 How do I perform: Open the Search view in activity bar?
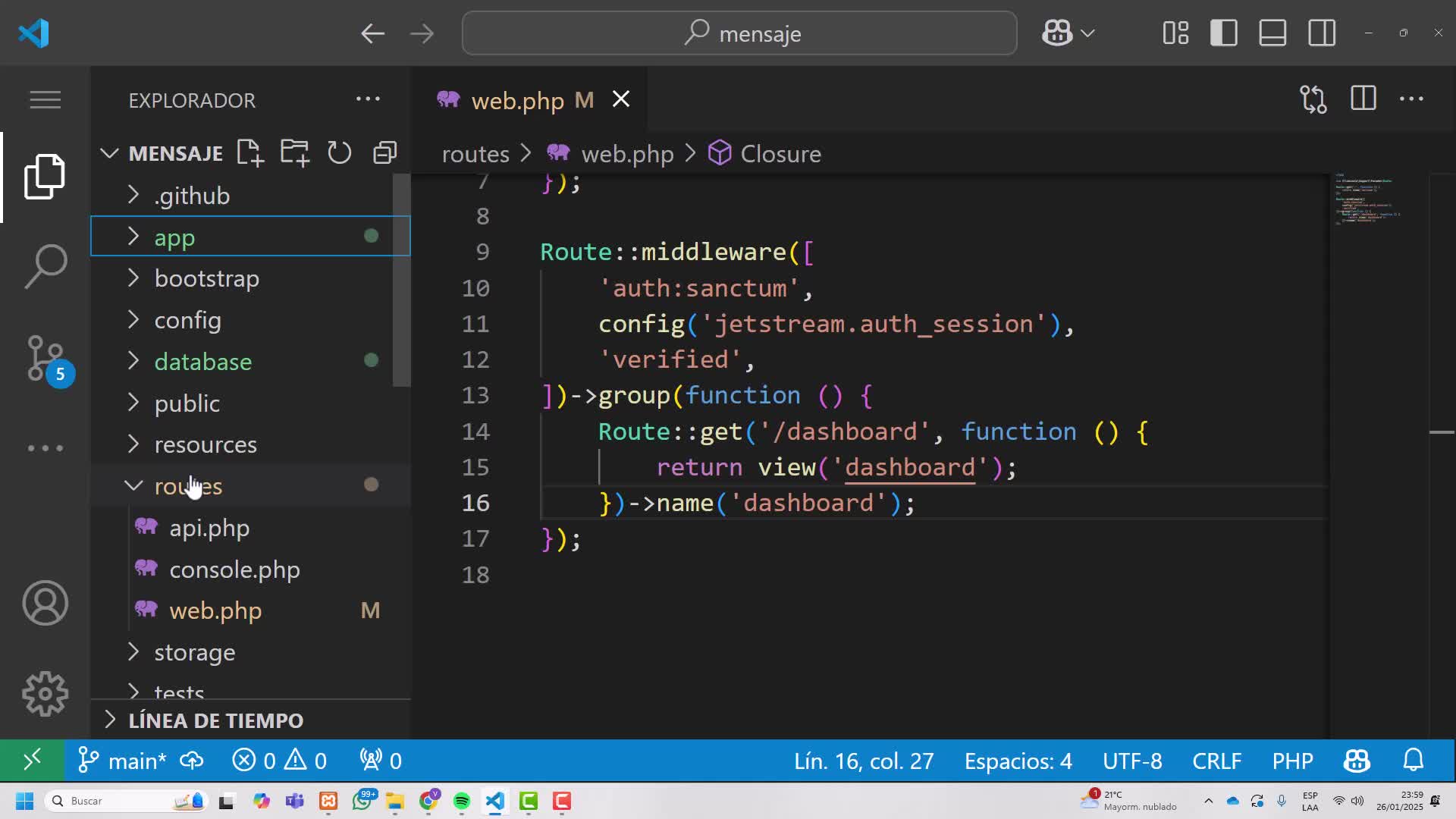point(45,266)
